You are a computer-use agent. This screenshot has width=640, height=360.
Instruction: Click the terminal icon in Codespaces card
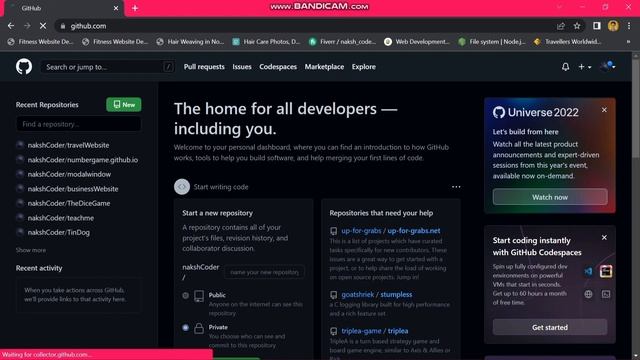pyautogui.click(x=606, y=294)
